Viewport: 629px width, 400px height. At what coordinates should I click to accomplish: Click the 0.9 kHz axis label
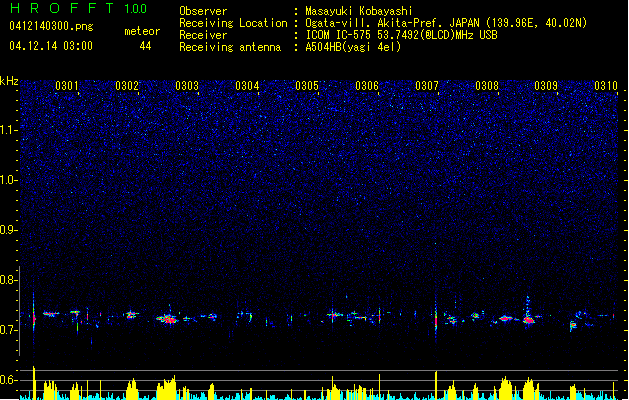click(9, 230)
